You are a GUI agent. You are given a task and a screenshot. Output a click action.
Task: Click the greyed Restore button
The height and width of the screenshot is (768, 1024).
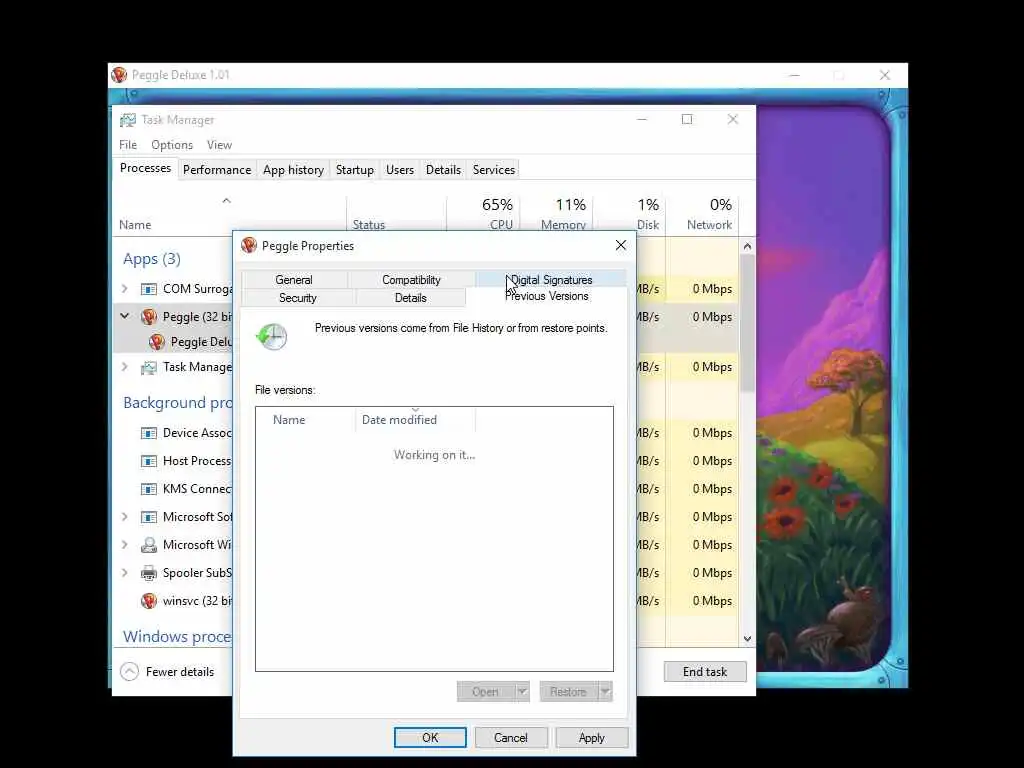click(x=568, y=692)
